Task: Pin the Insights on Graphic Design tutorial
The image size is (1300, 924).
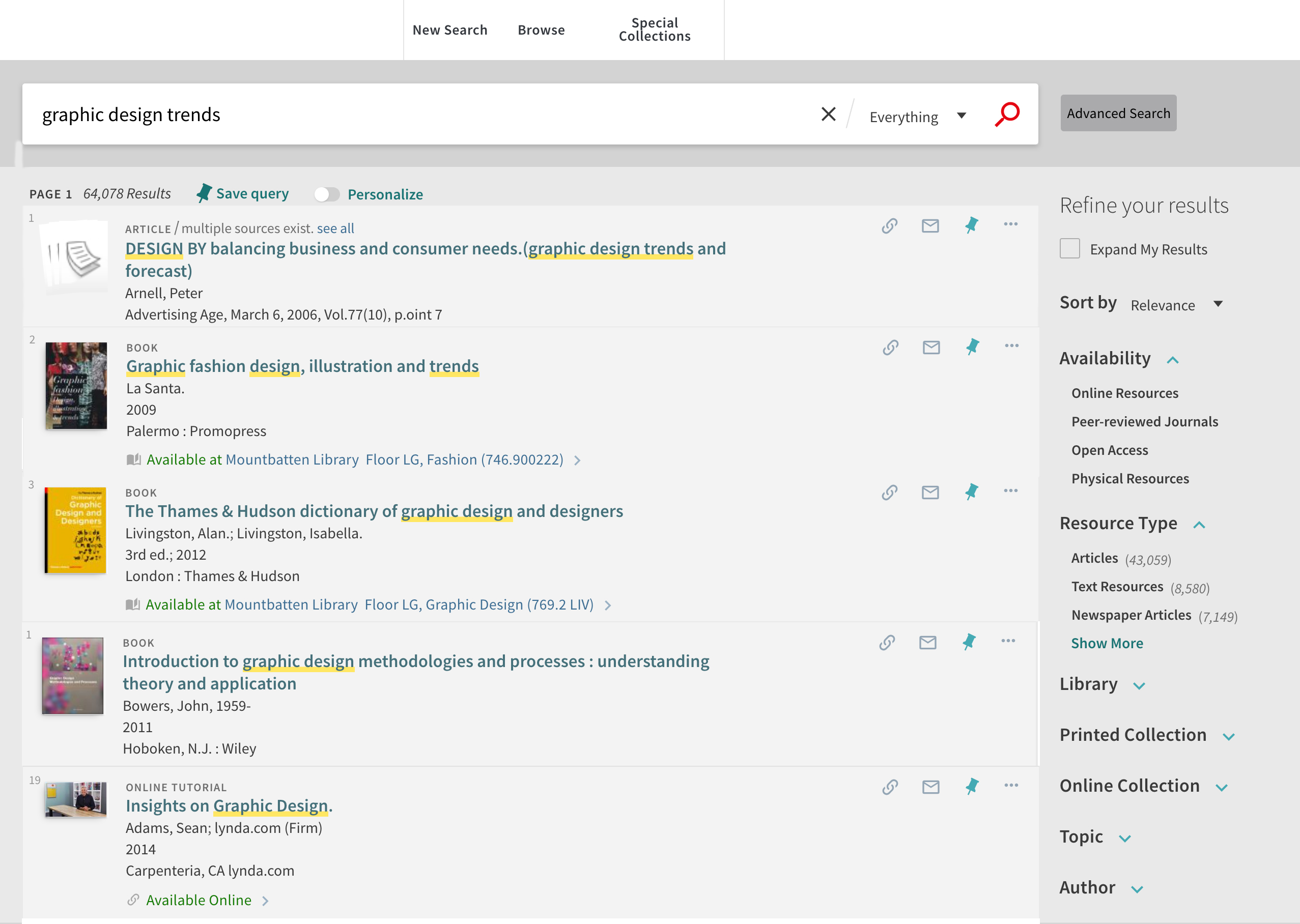Action: click(x=972, y=786)
